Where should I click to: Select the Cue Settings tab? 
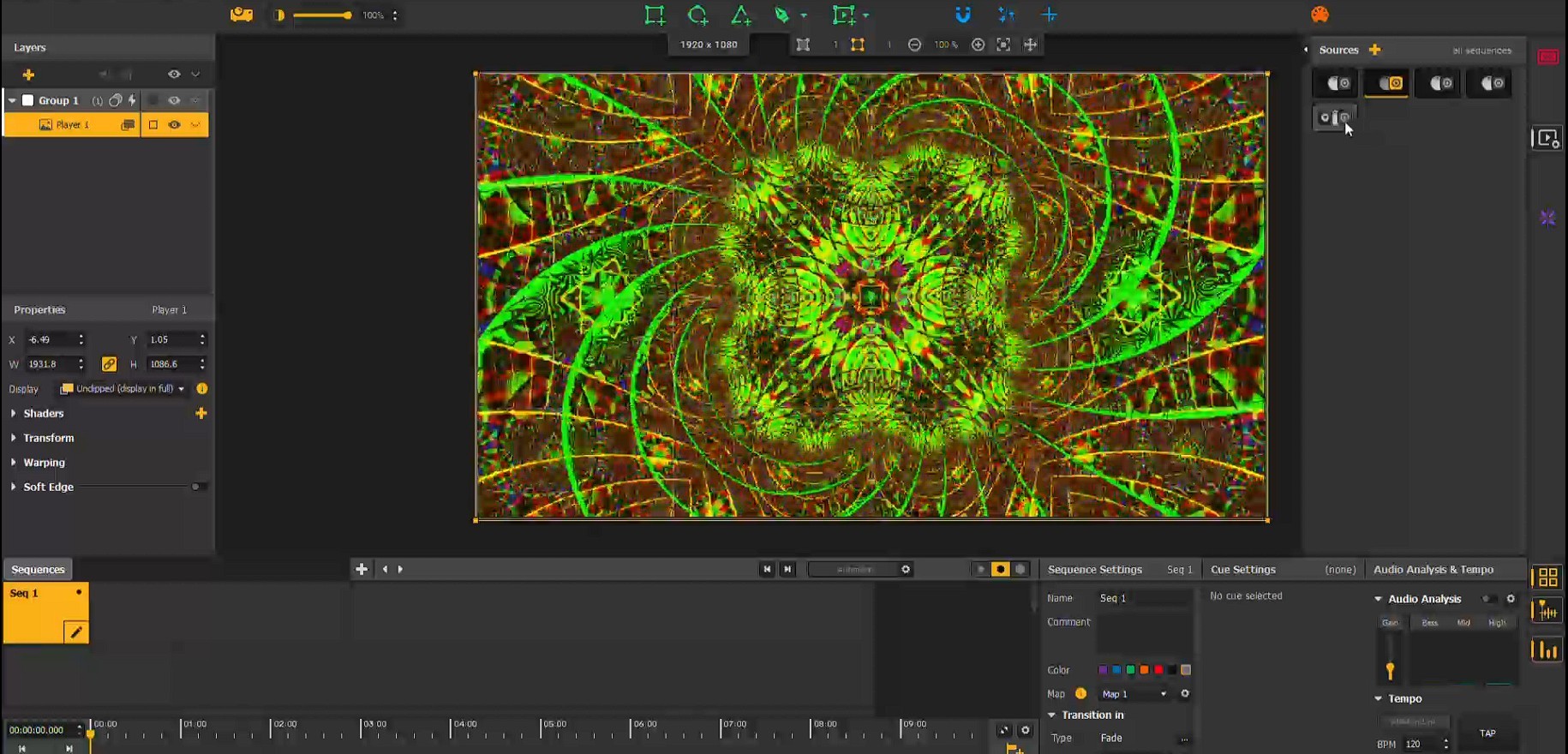[1242, 569]
